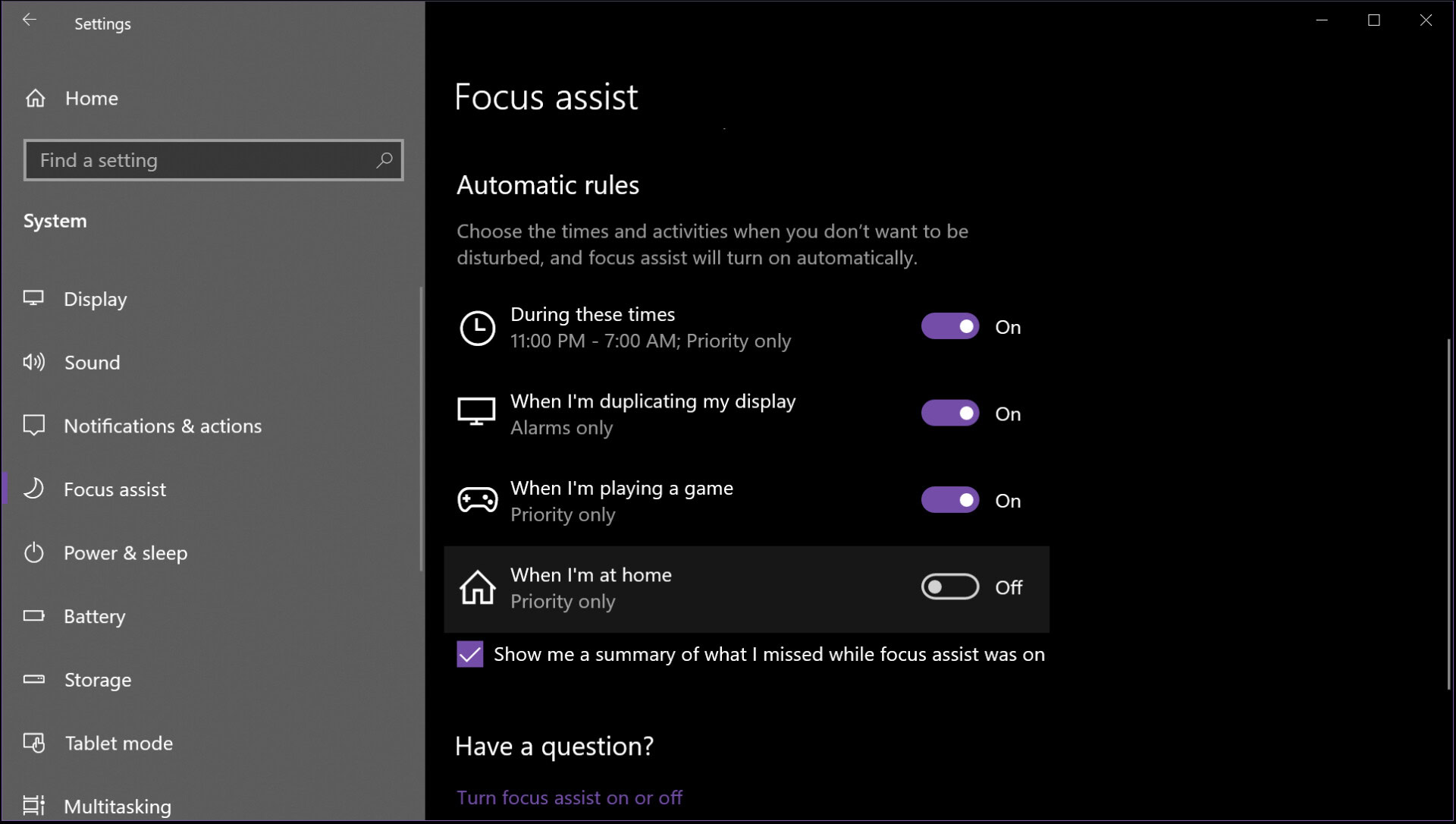
Task: Open Notifications & actions settings
Action: click(x=163, y=425)
